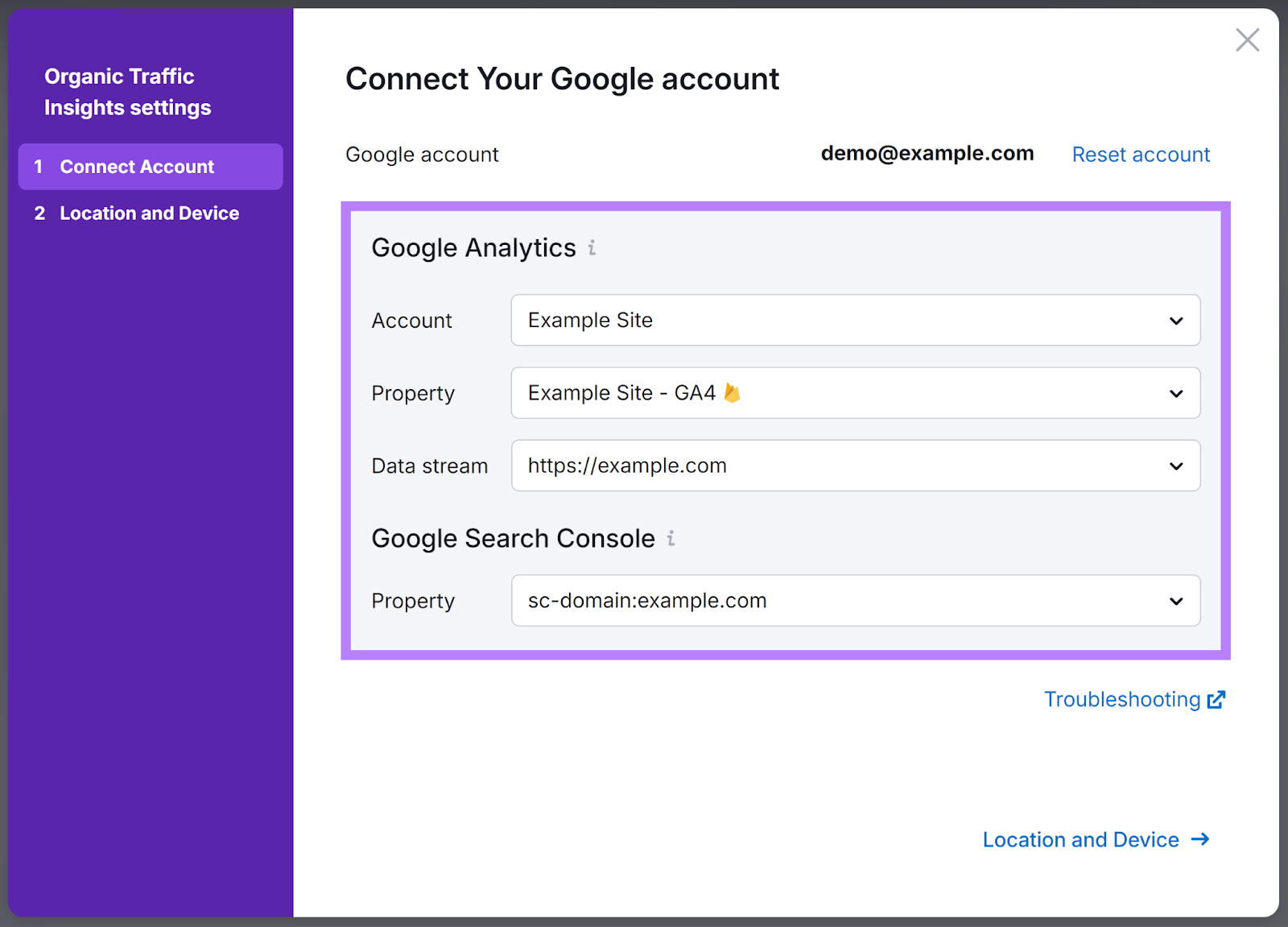Proceed via the Location and Device link
Viewport: 1288px width, 927px height.
coord(1080,839)
